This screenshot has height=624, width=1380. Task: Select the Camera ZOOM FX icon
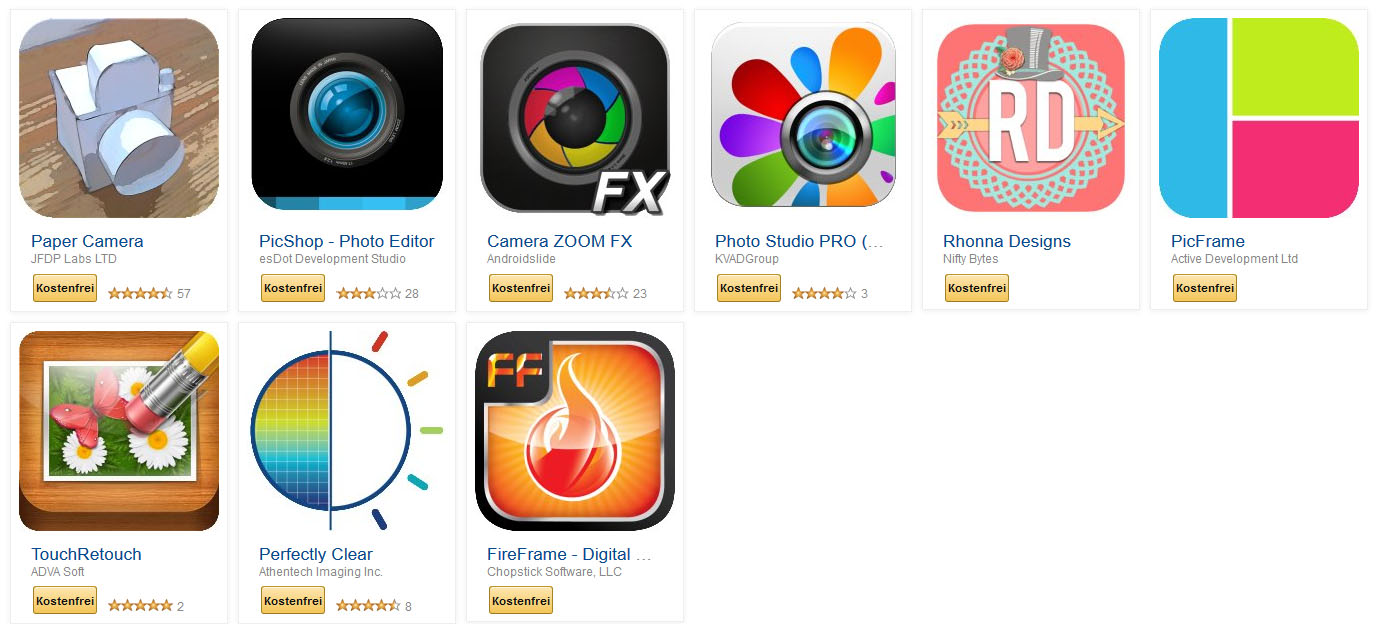point(575,118)
